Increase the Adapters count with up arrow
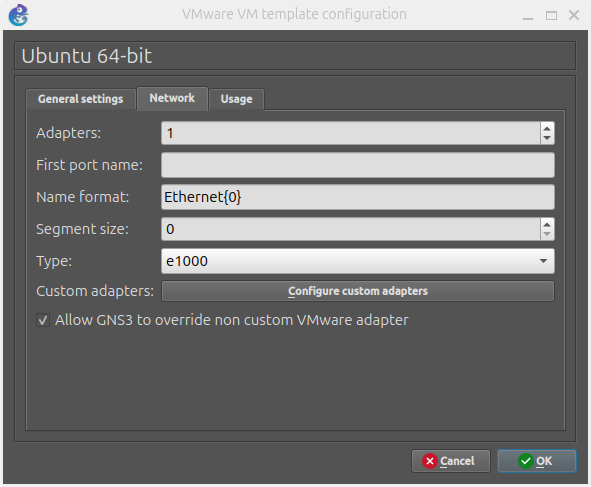This screenshot has height=487, width=591. [x=547, y=128]
